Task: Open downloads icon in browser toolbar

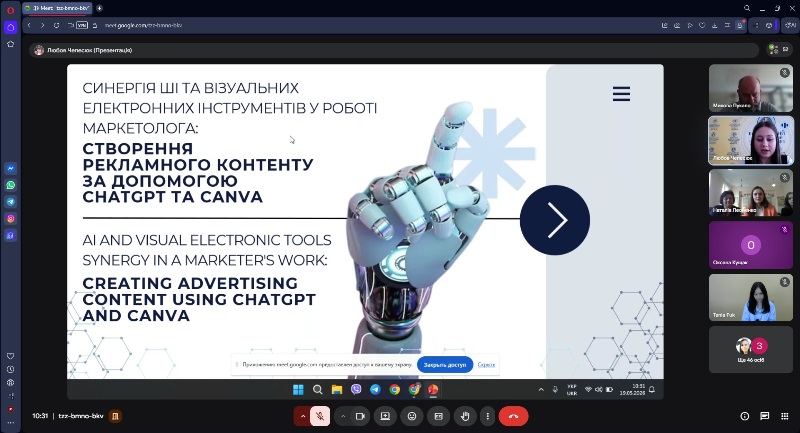Action: tap(714, 25)
